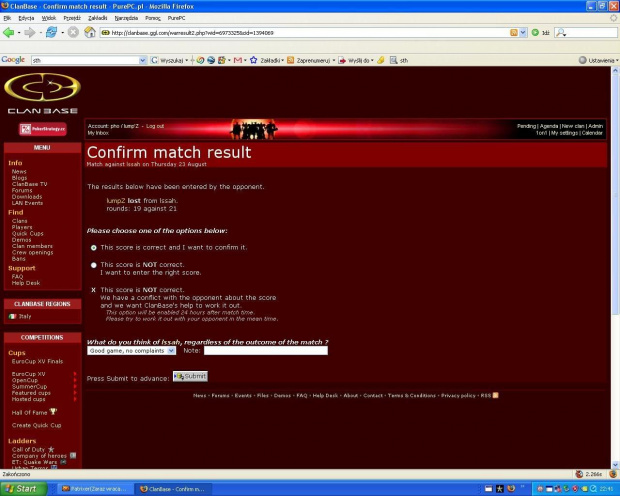620x496 pixels.
Task: Click the Stop loading icon
Action: click(x=73, y=32)
